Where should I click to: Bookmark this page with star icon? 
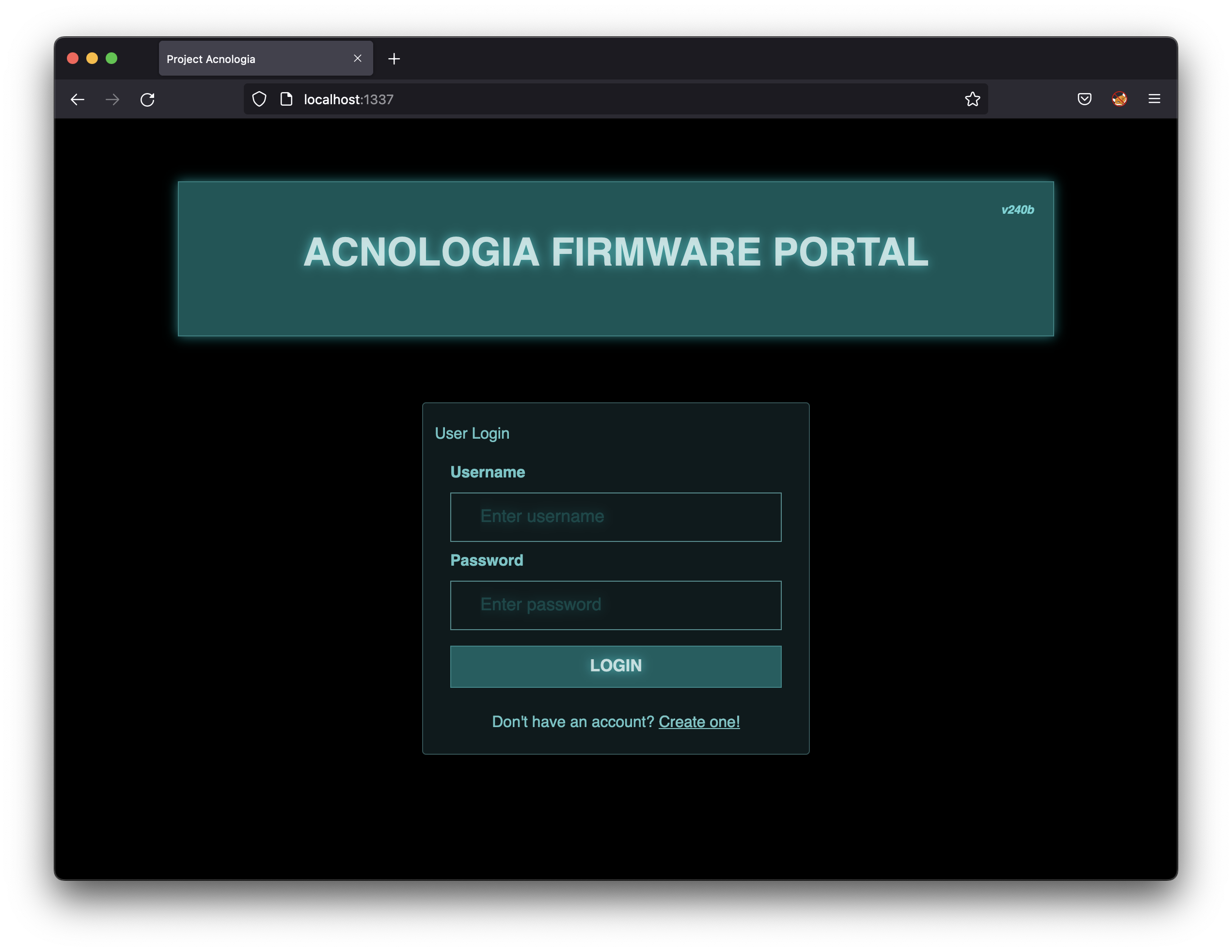[972, 99]
